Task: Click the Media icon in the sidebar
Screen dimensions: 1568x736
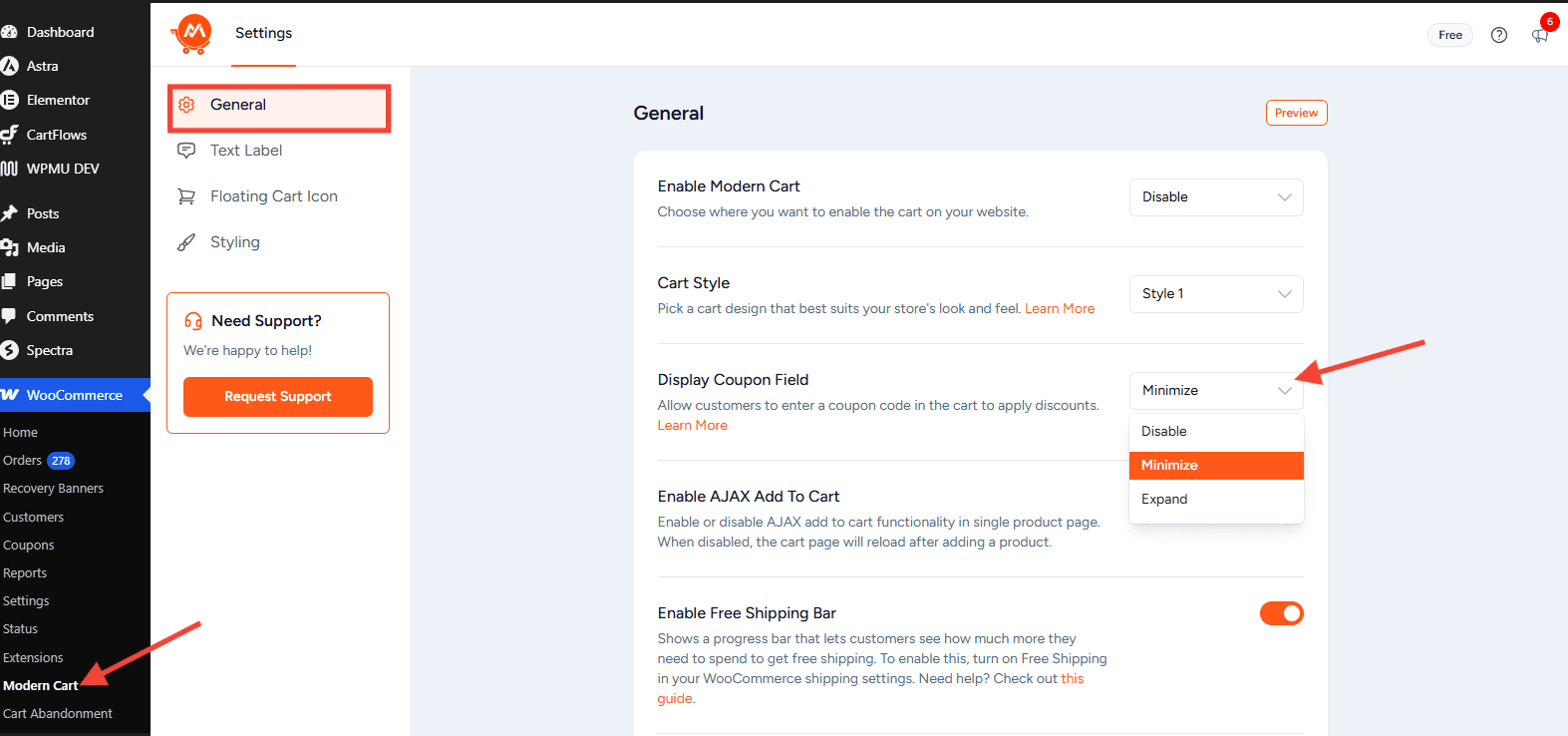Action: coord(9,247)
